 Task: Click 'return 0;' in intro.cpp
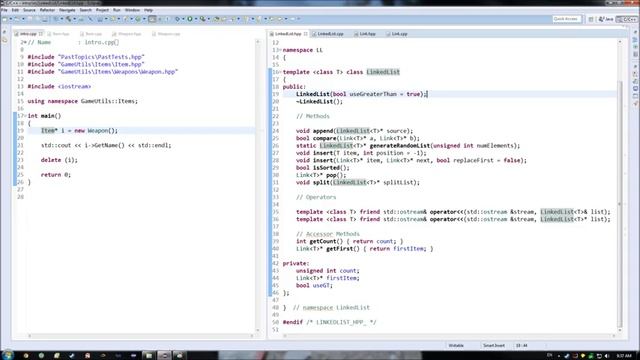56,175
